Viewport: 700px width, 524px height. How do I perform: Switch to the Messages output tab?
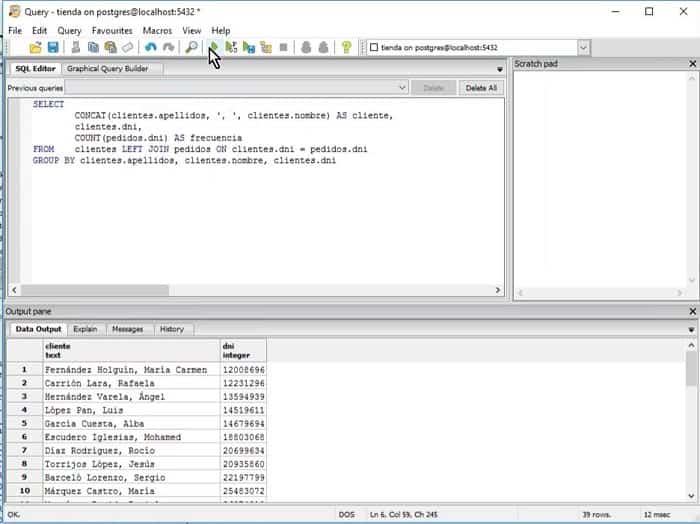pyautogui.click(x=127, y=329)
